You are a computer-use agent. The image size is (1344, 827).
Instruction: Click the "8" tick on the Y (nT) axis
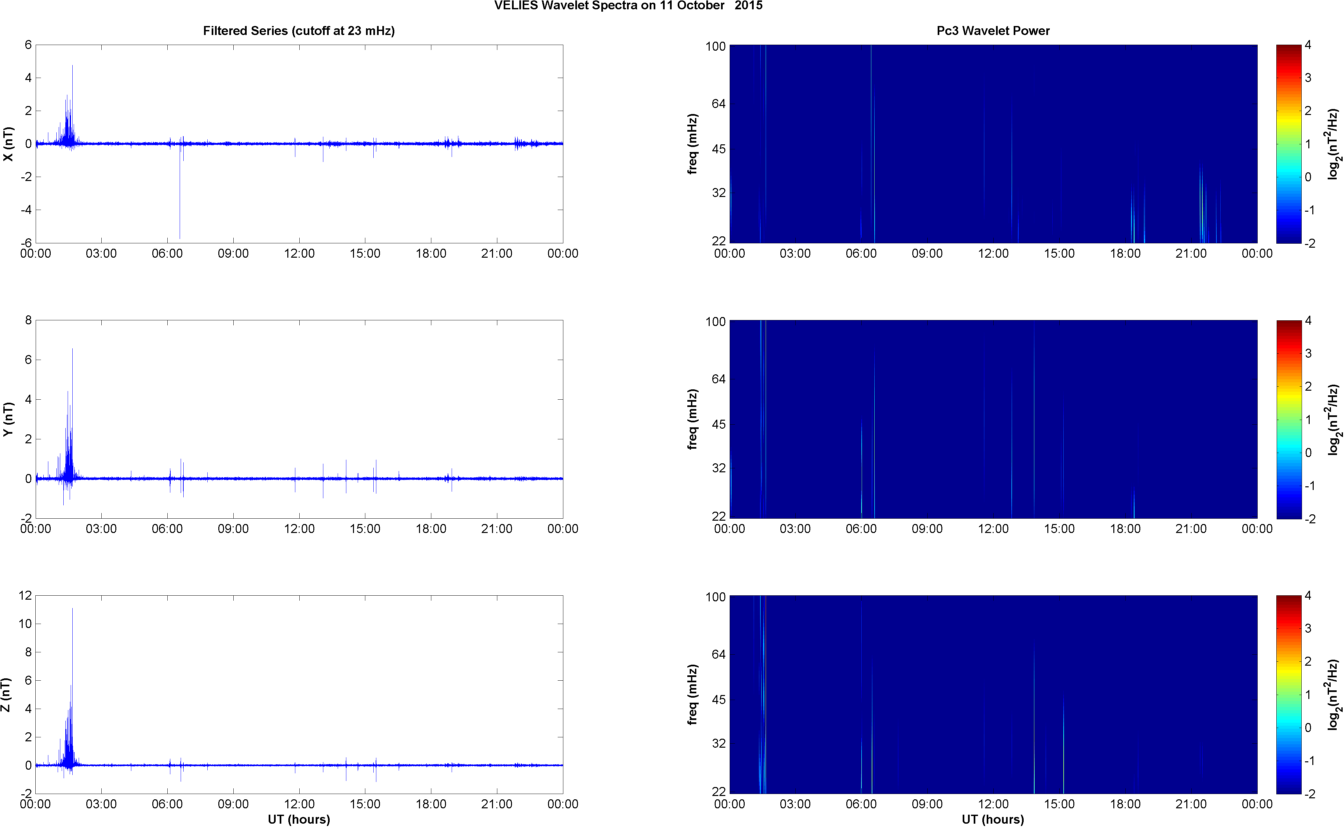(x=29, y=320)
